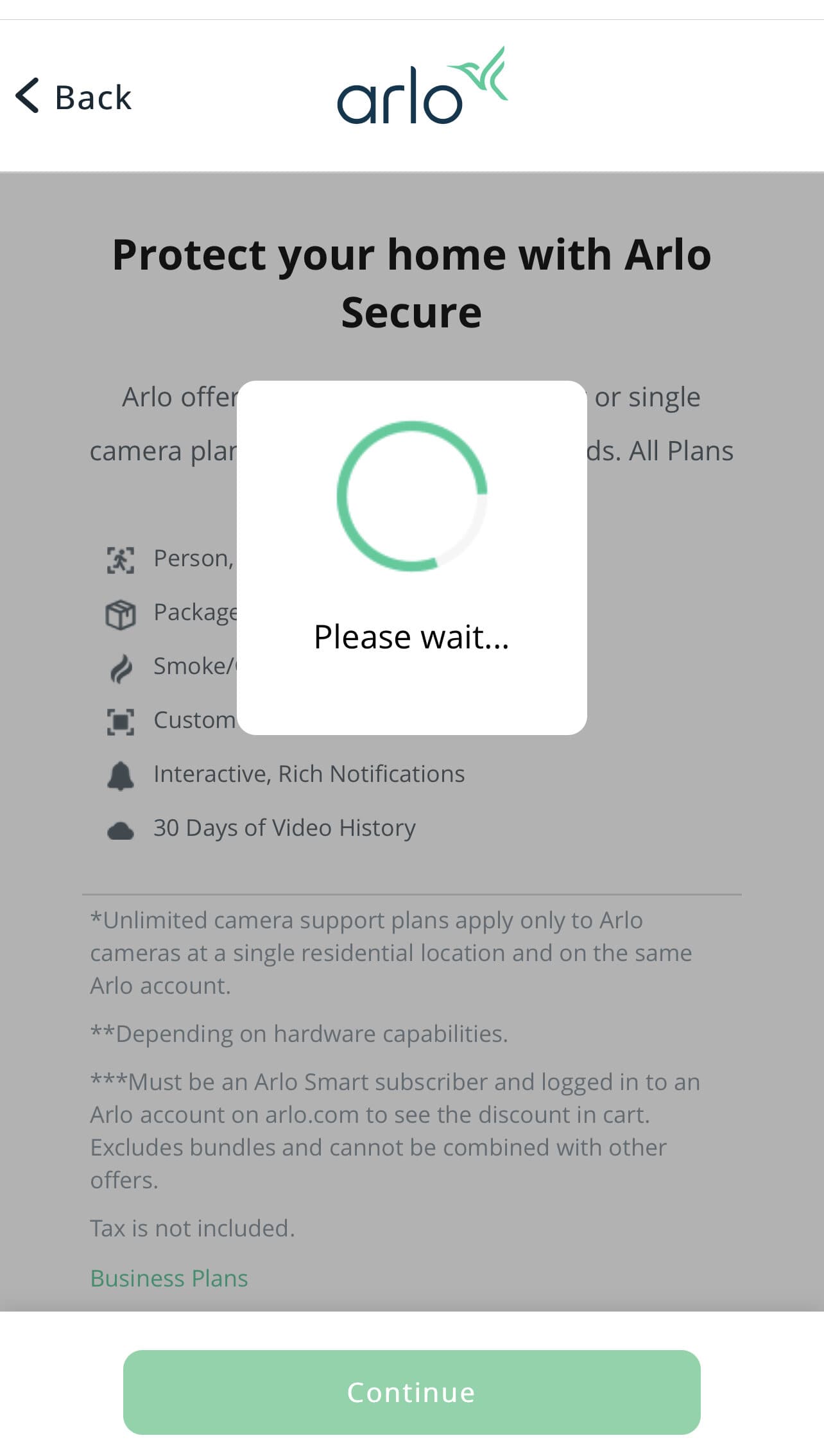Click the smoke flame icon
The width and height of the screenshot is (824, 1456).
121,669
